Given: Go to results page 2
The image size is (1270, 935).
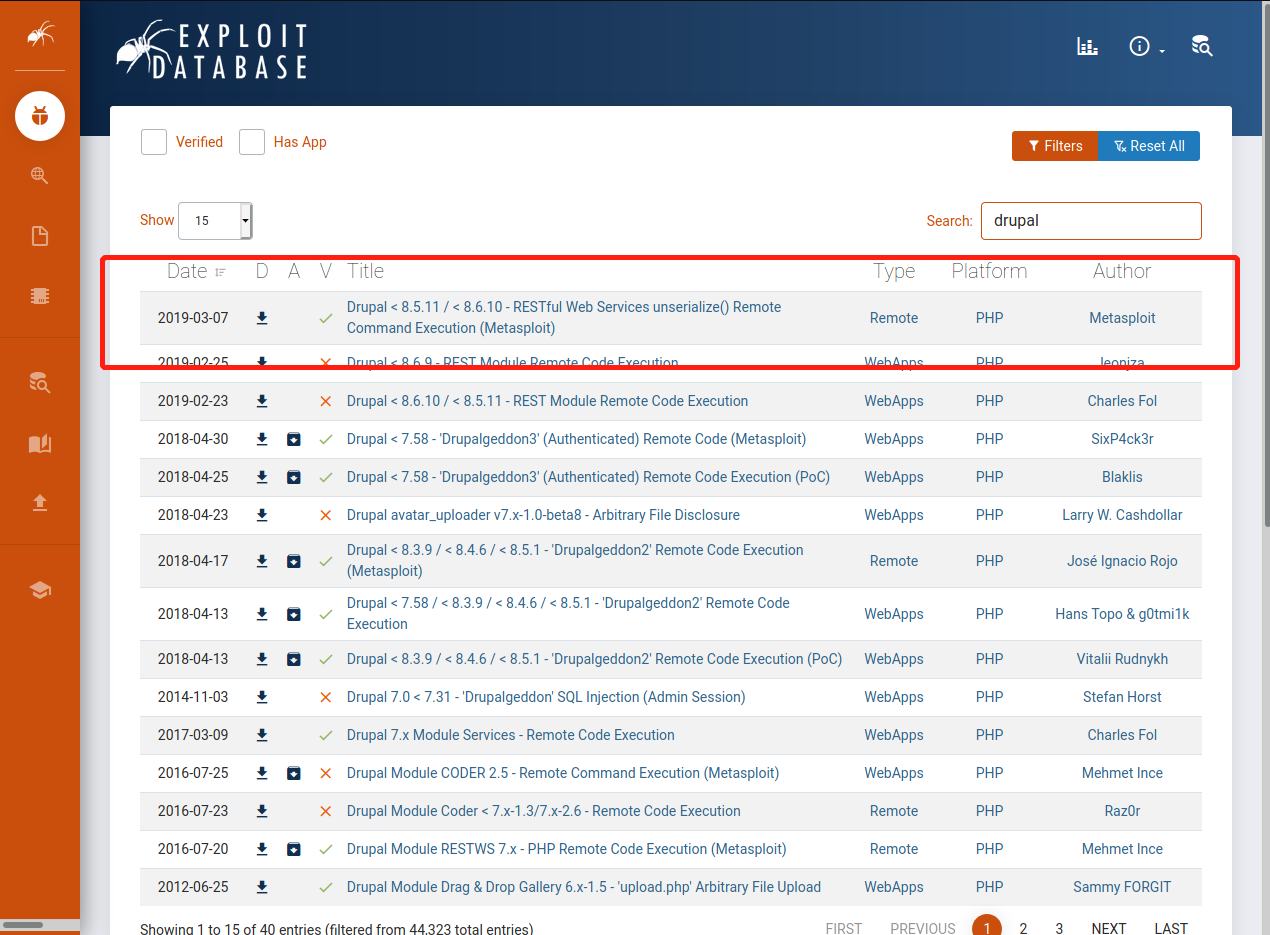Looking at the screenshot, I should [x=1023, y=929].
